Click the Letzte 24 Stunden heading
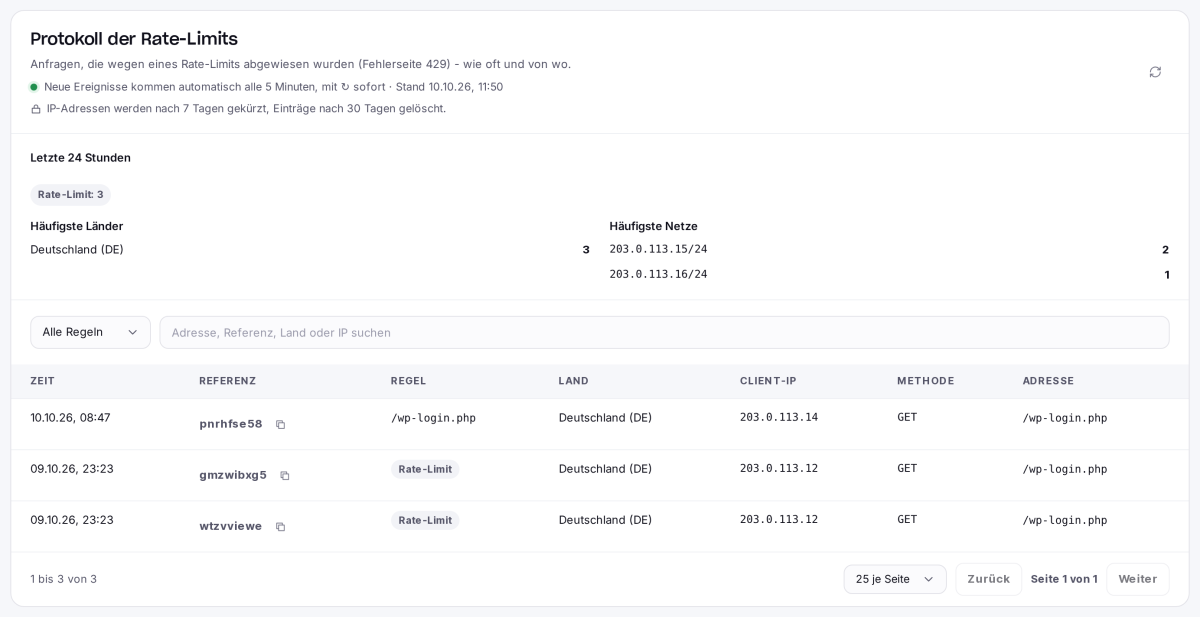This screenshot has width=1200, height=617. (80, 157)
